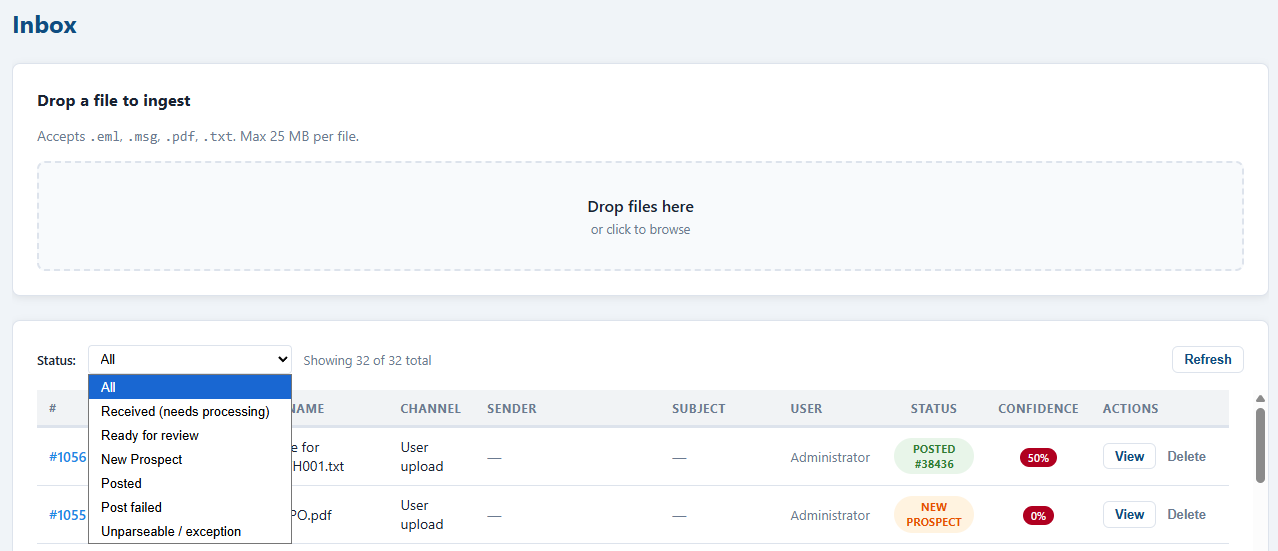
Task: Choose Post failed status option
Action: click(x=190, y=507)
